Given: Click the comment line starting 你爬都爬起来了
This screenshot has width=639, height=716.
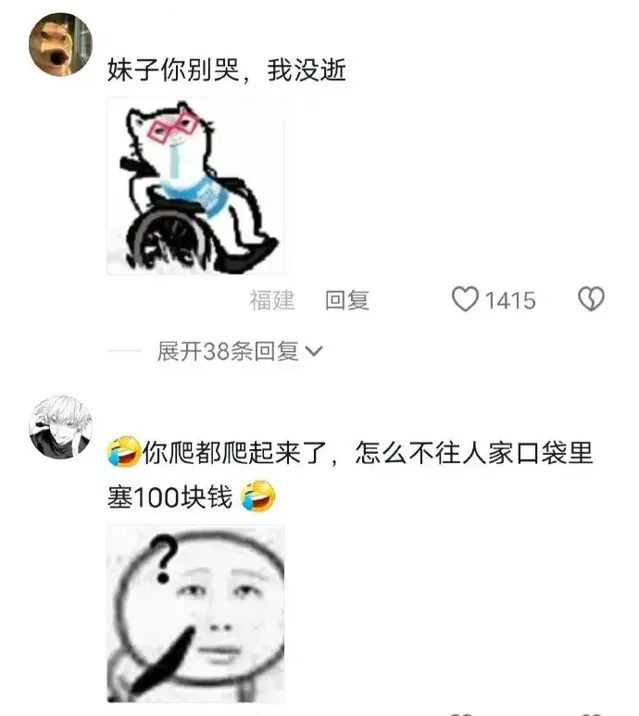Looking at the screenshot, I should point(351,453).
